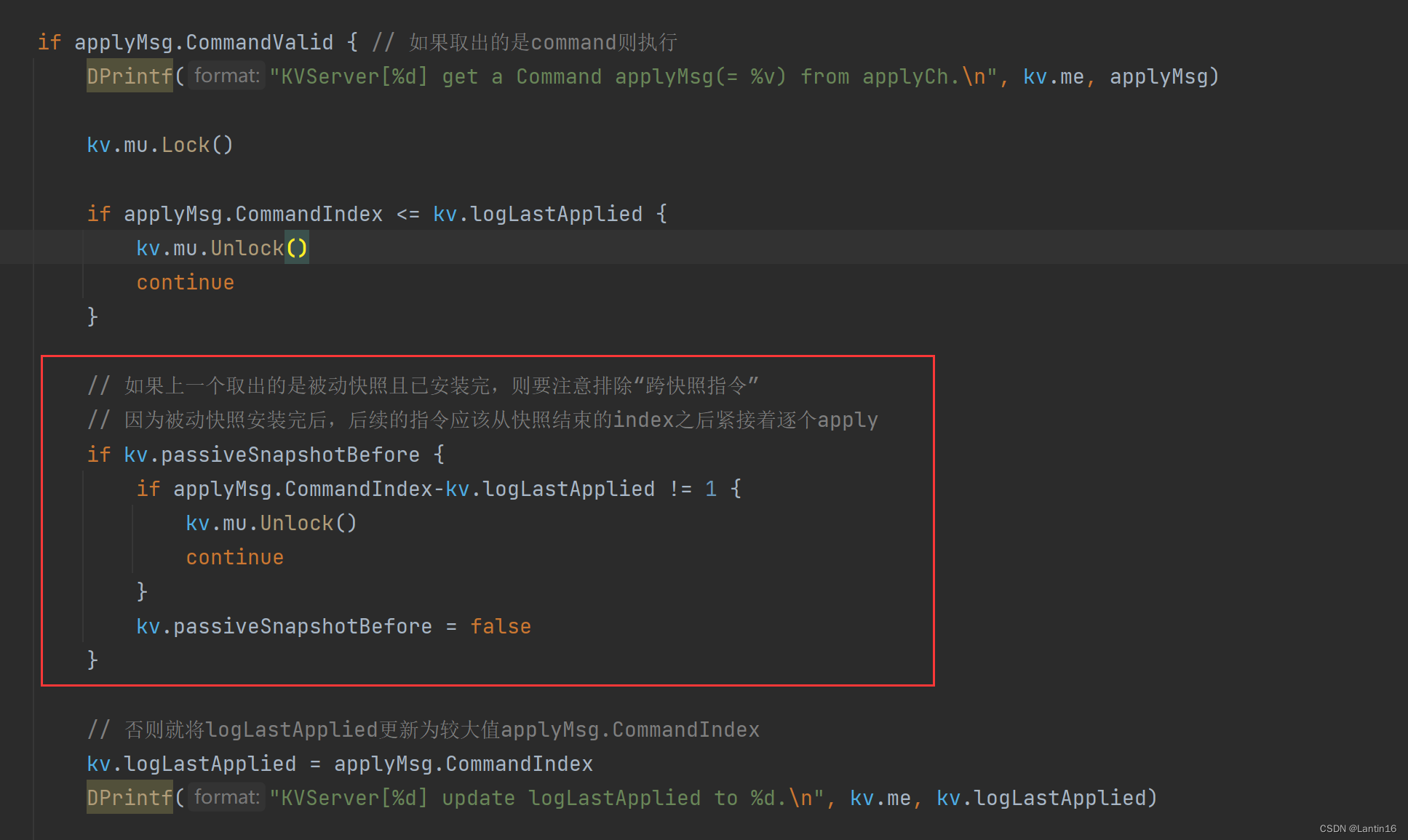This screenshot has width=1408, height=840.
Task: Click format: hint in bottom DPrintf
Action: [x=226, y=797]
